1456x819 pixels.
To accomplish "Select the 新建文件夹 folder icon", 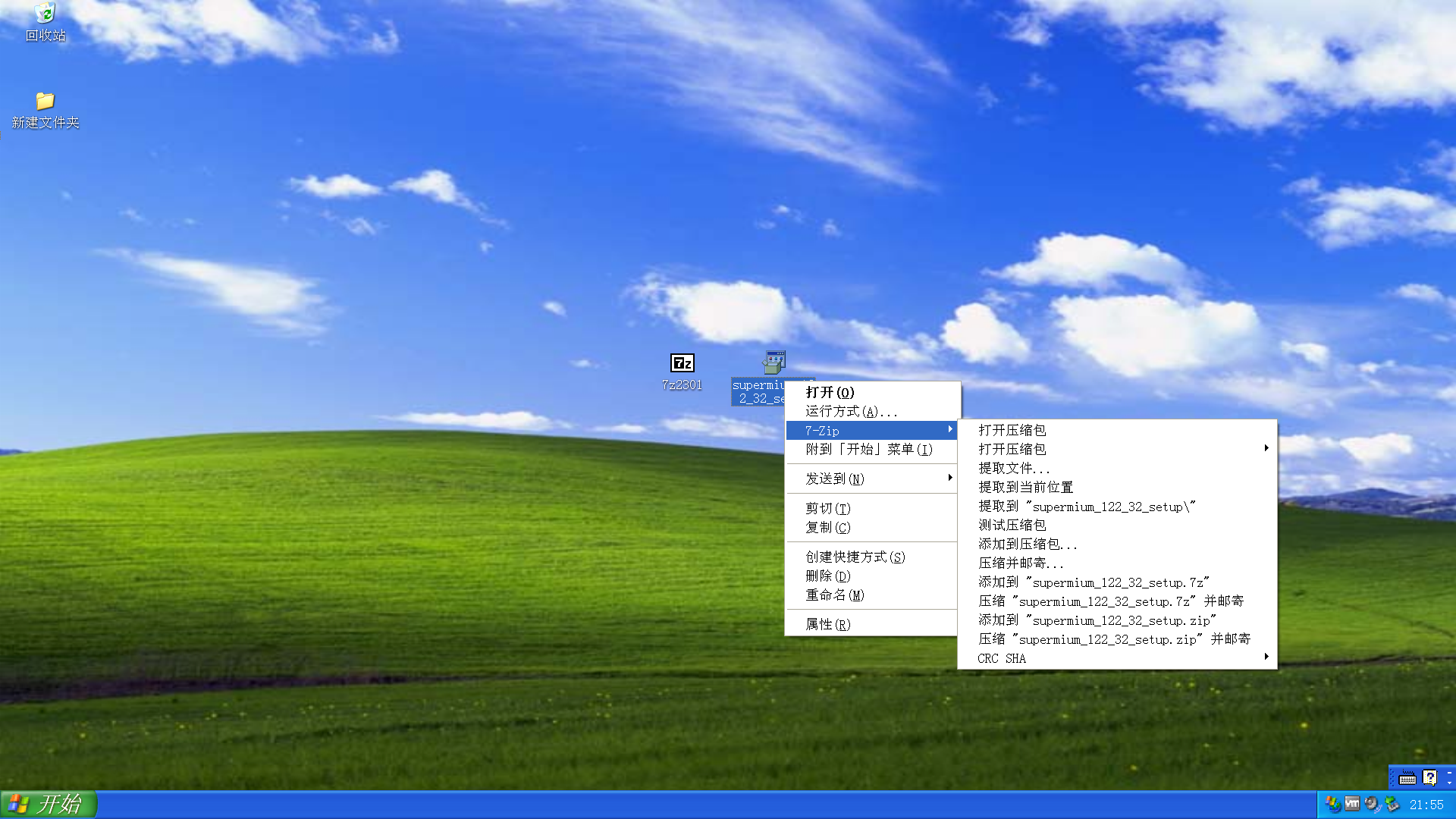I will pyautogui.click(x=45, y=101).
